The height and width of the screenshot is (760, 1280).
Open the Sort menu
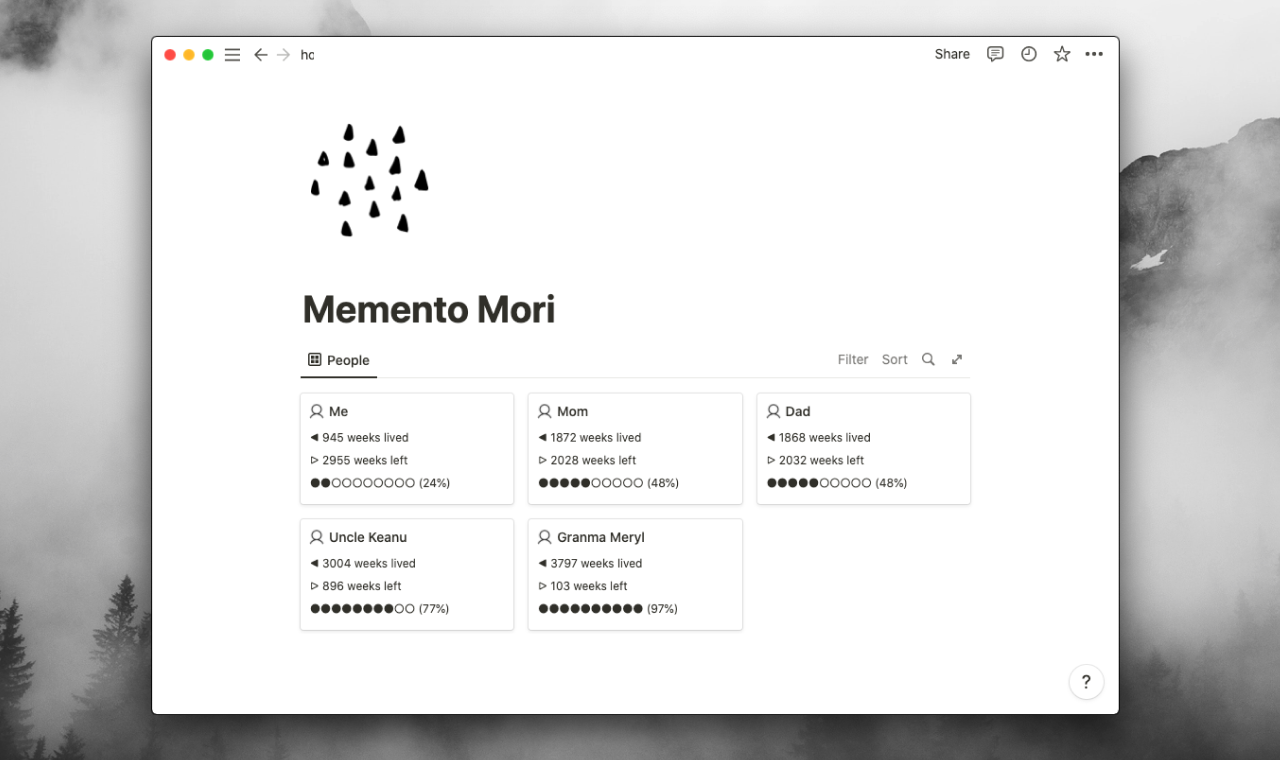click(894, 359)
